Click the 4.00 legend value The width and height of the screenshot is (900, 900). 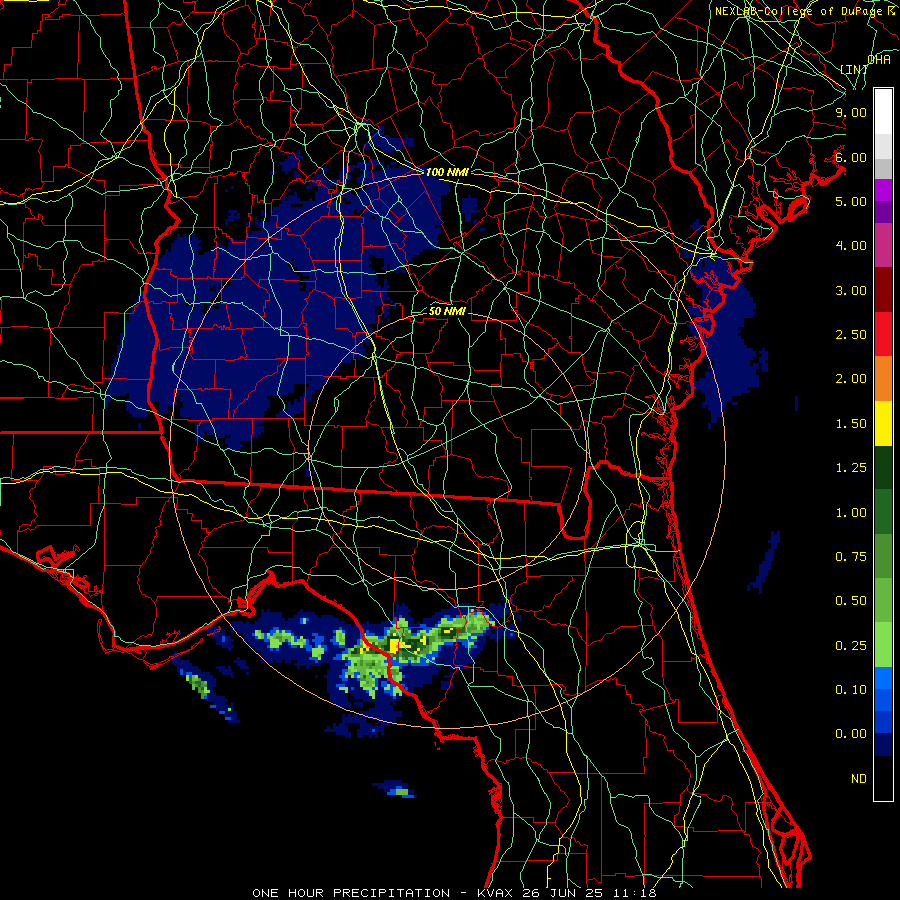coord(851,246)
